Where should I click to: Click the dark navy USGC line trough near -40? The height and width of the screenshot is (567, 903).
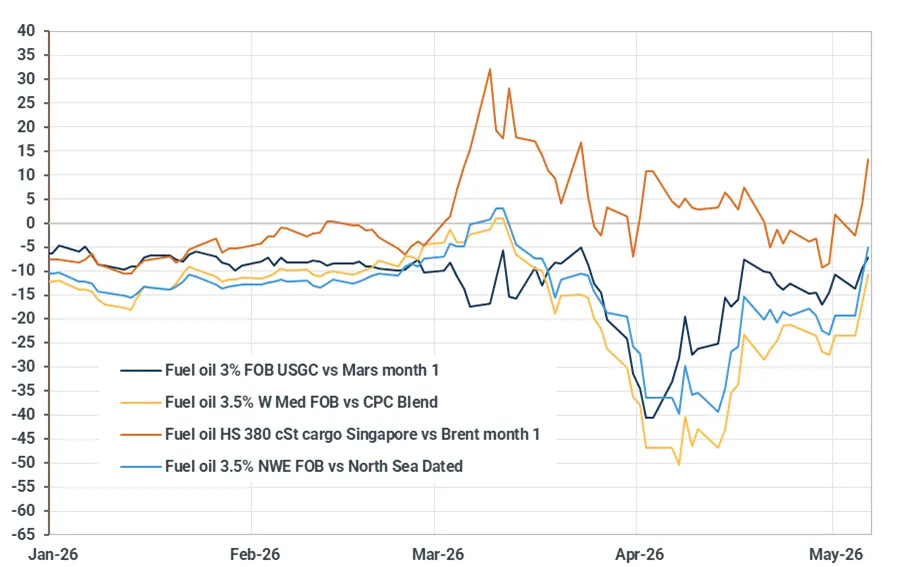pyautogui.click(x=649, y=417)
